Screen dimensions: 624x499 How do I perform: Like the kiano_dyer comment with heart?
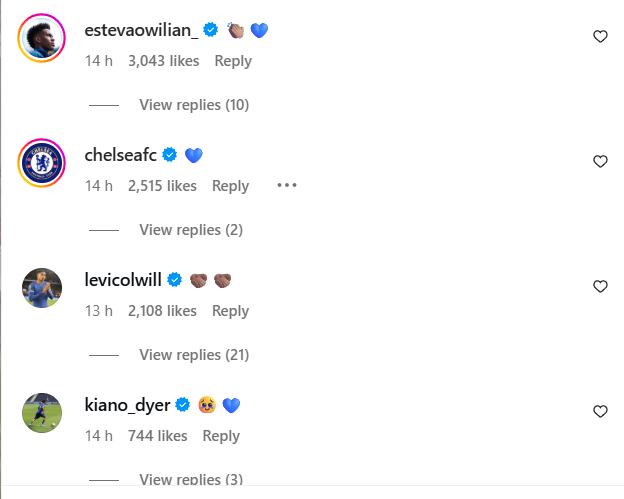click(600, 412)
